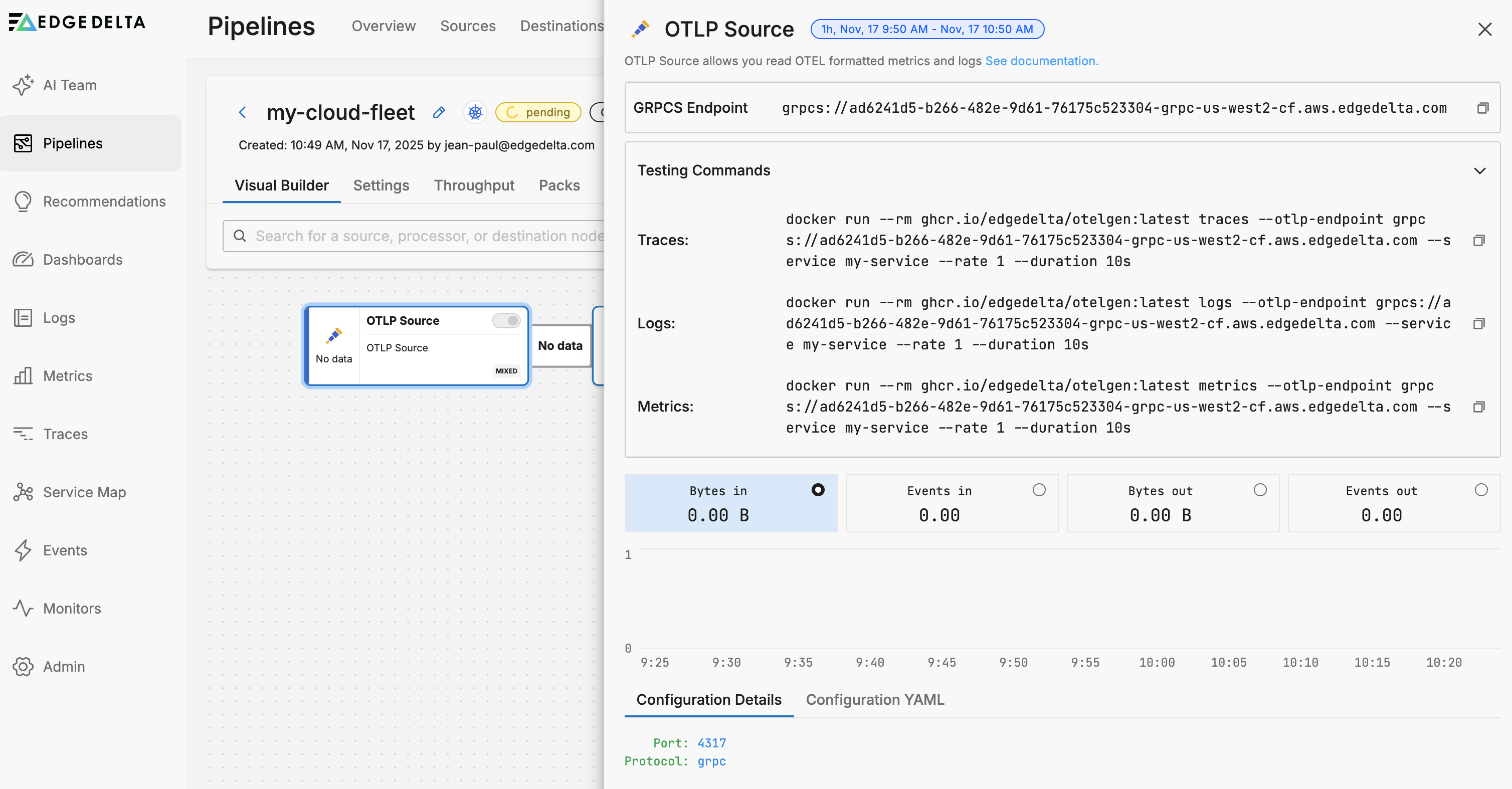Toggle the OTLP Source node switch
The image size is (1512, 789).
pos(506,320)
